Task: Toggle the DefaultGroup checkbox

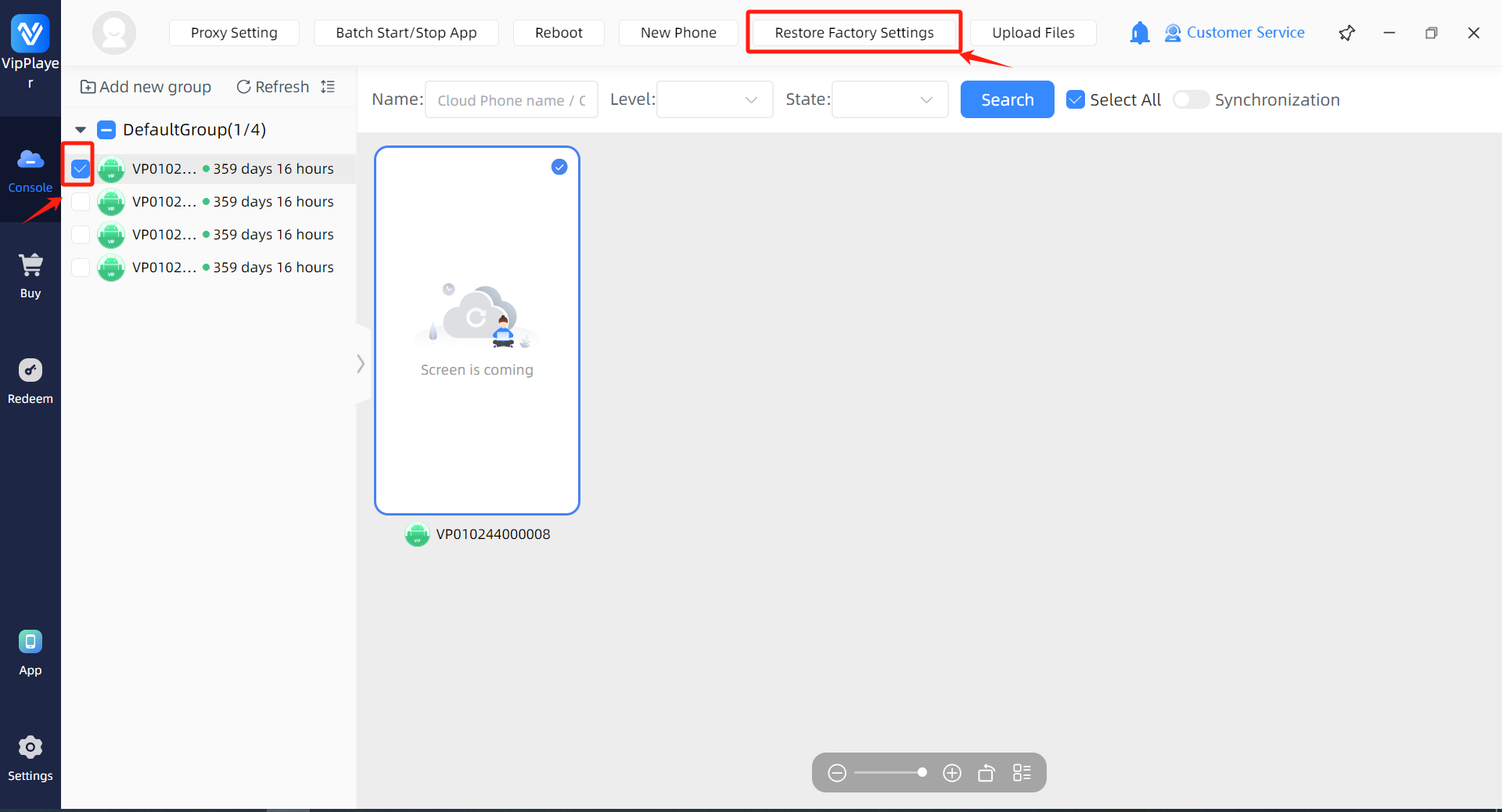Action: (106, 130)
